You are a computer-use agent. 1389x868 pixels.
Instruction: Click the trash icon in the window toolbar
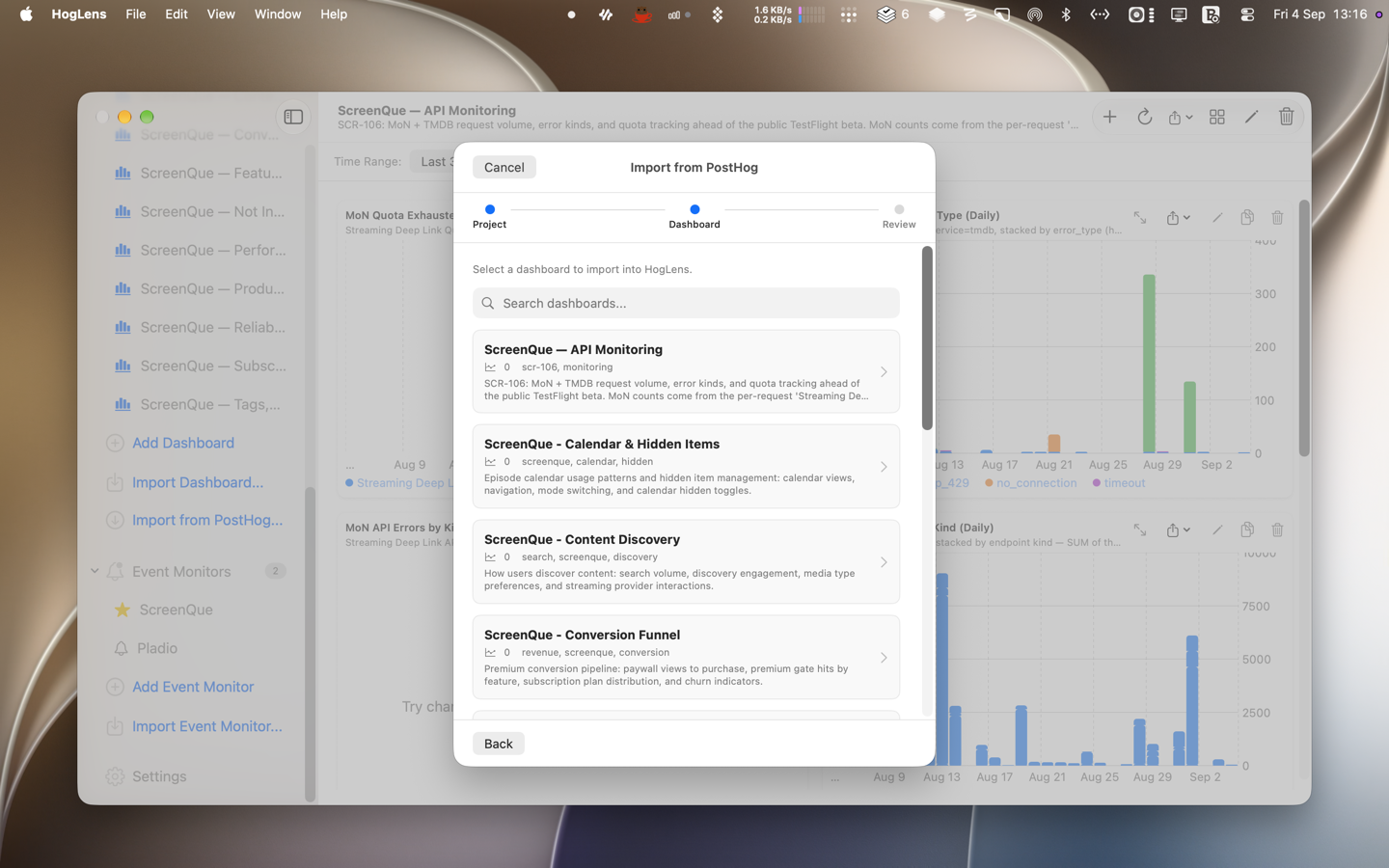(x=1286, y=117)
